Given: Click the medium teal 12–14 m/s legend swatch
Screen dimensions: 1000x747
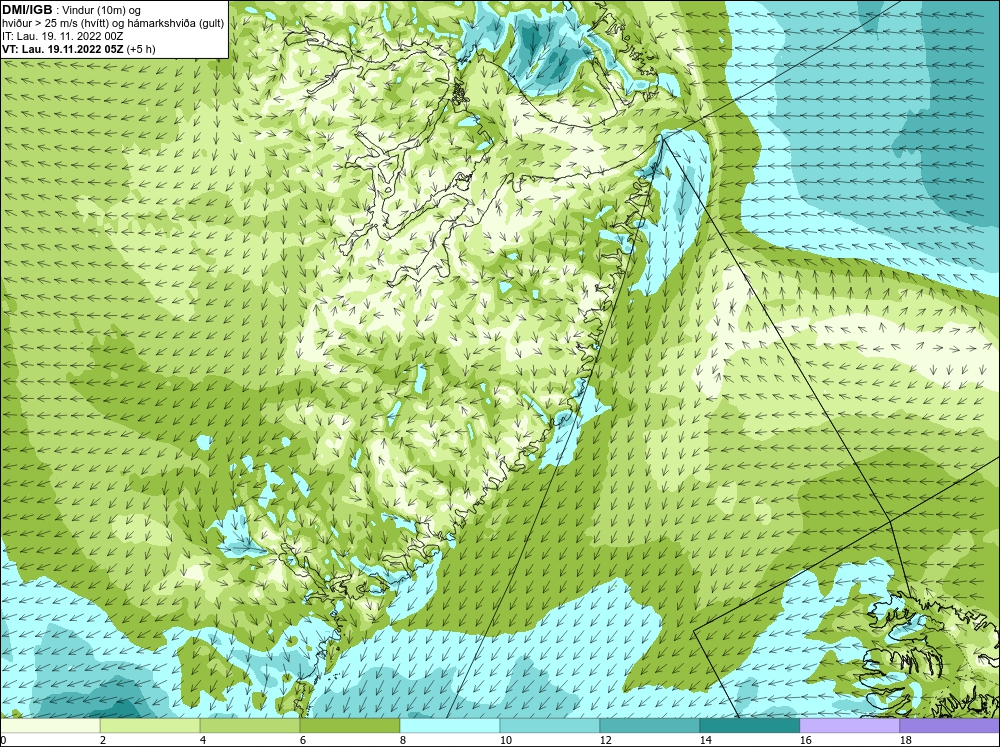Looking at the screenshot, I should (x=650, y=726).
